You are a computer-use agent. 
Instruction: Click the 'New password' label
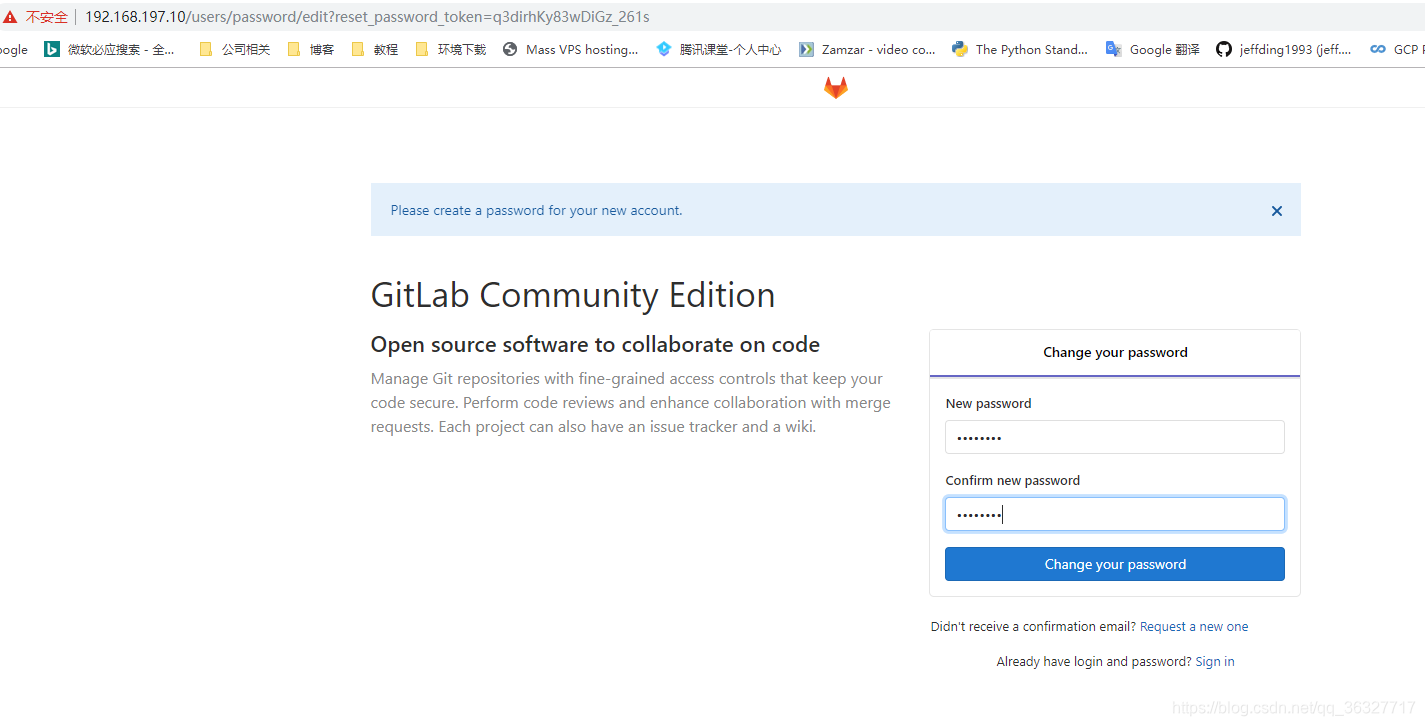[988, 404]
